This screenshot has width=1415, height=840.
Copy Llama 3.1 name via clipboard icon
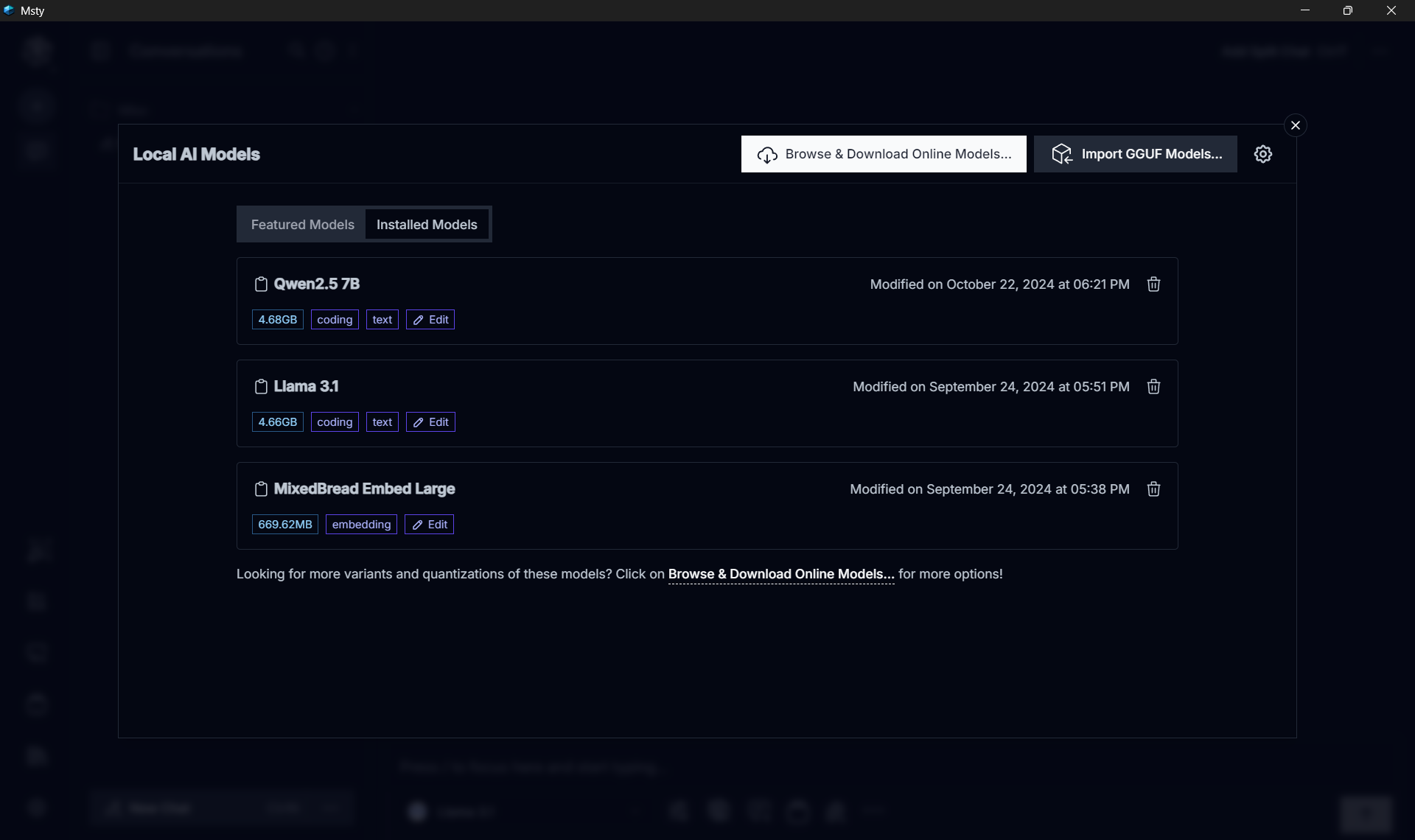coord(261,387)
